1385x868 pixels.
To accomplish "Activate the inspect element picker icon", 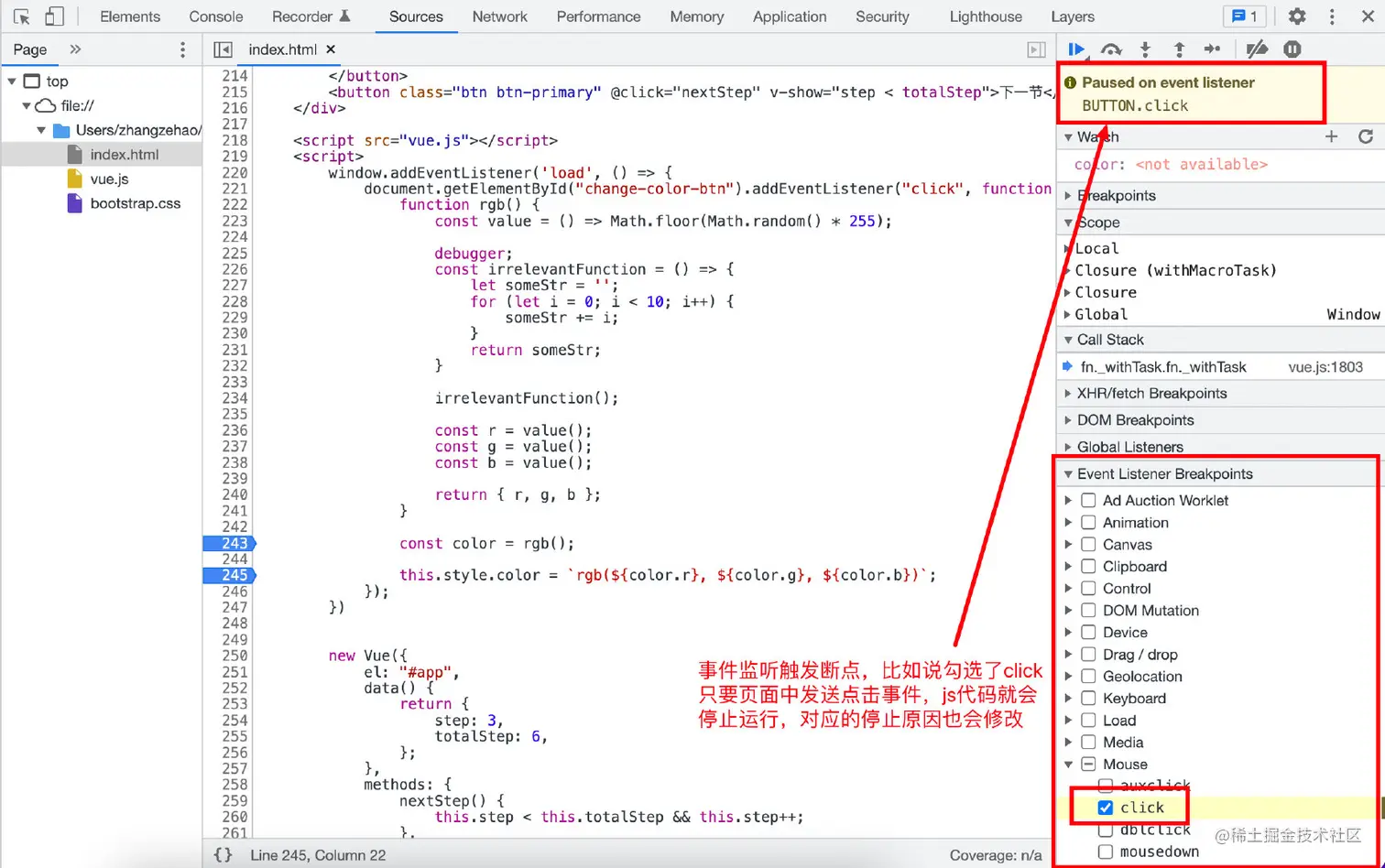I will click(x=22, y=16).
